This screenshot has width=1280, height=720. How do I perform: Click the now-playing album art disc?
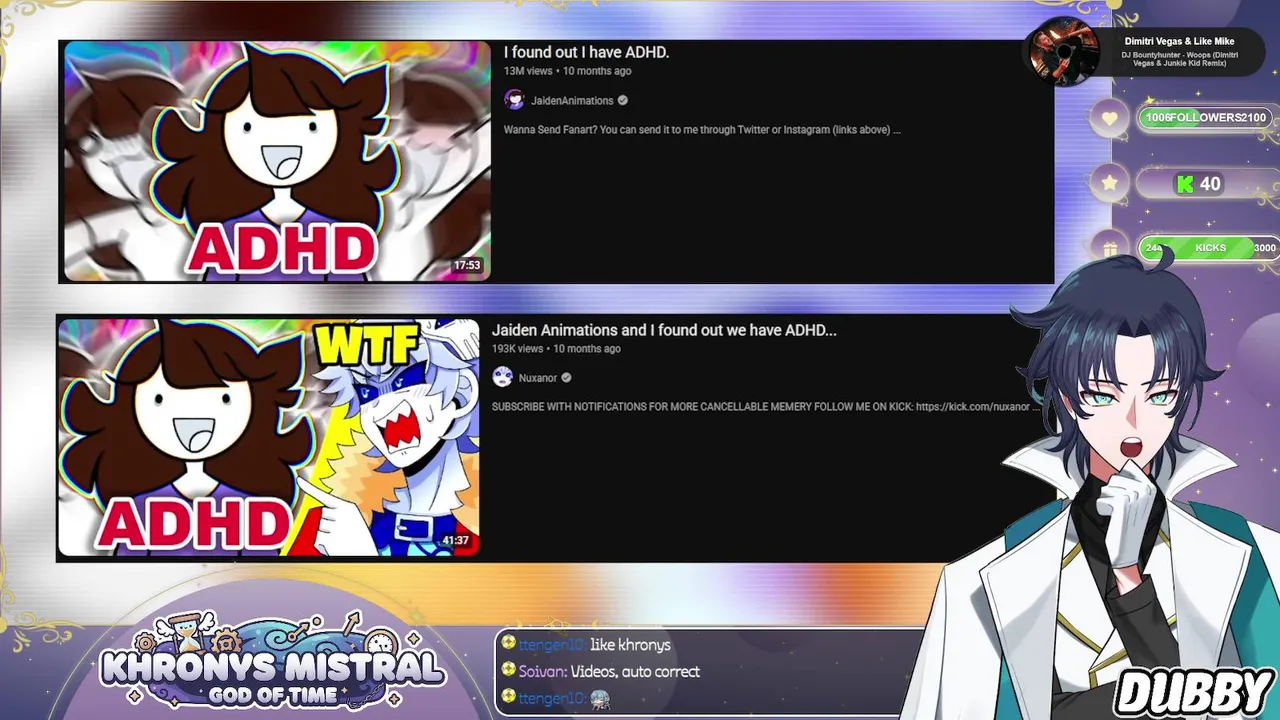(x=1063, y=50)
